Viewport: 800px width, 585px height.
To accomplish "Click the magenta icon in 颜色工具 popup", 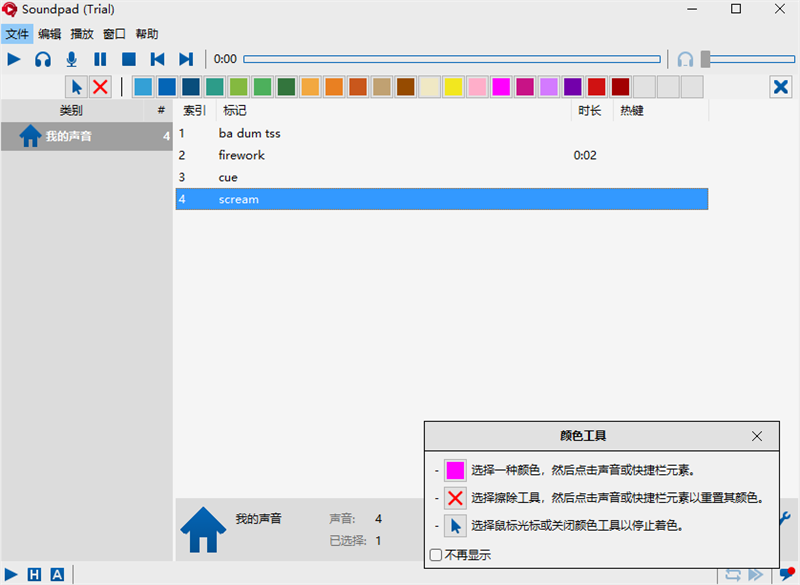I will [455, 470].
